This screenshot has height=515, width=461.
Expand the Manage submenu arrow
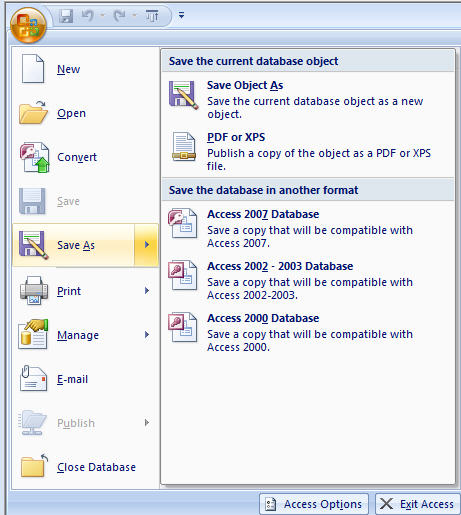(147, 335)
